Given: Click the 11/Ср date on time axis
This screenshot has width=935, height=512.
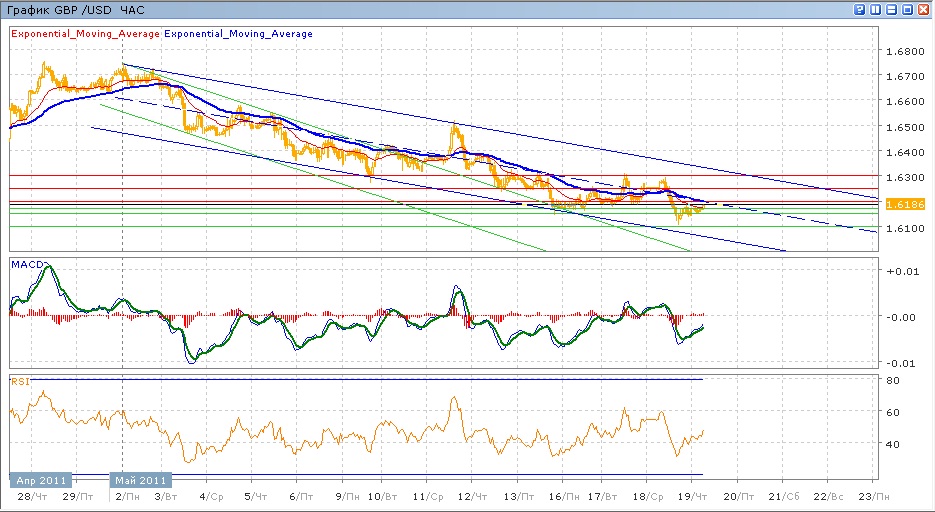Looking at the screenshot, I should (427, 496).
